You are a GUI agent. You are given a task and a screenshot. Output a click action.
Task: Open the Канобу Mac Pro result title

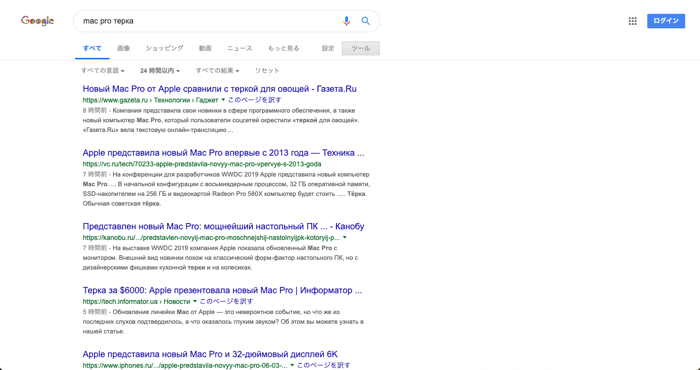223,226
